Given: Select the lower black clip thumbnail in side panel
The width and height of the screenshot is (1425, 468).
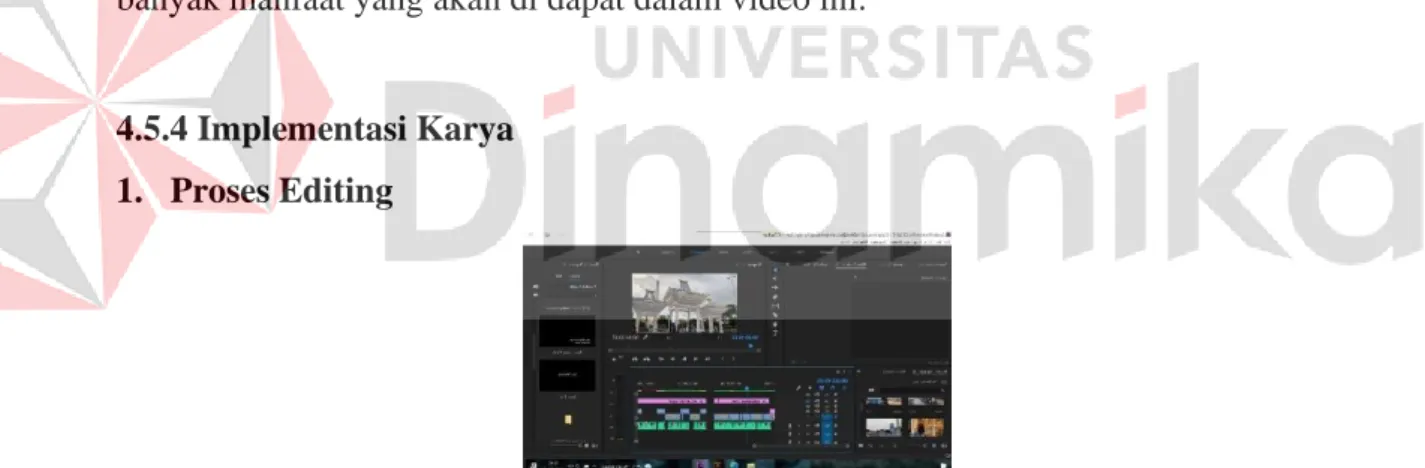Looking at the screenshot, I should click(567, 375).
